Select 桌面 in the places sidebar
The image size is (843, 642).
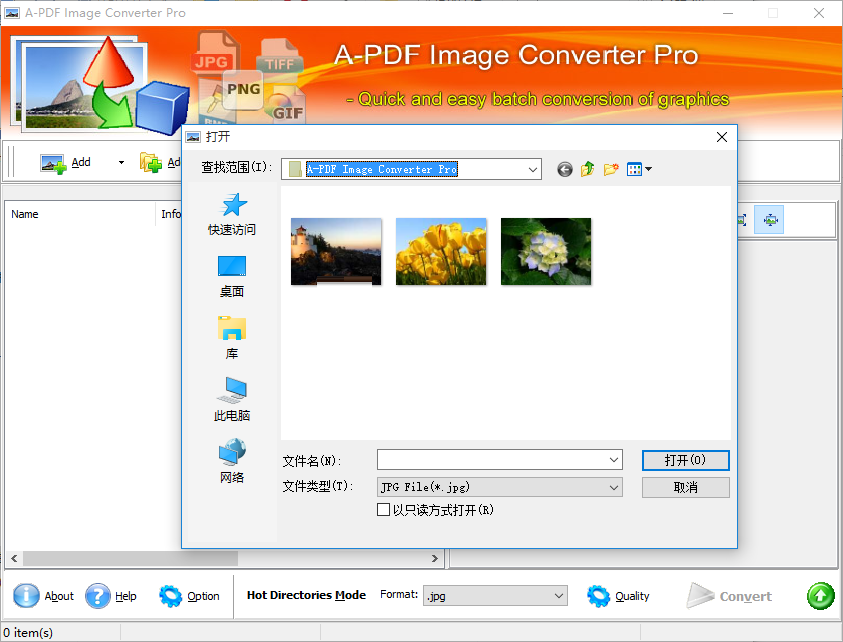coord(232,276)
